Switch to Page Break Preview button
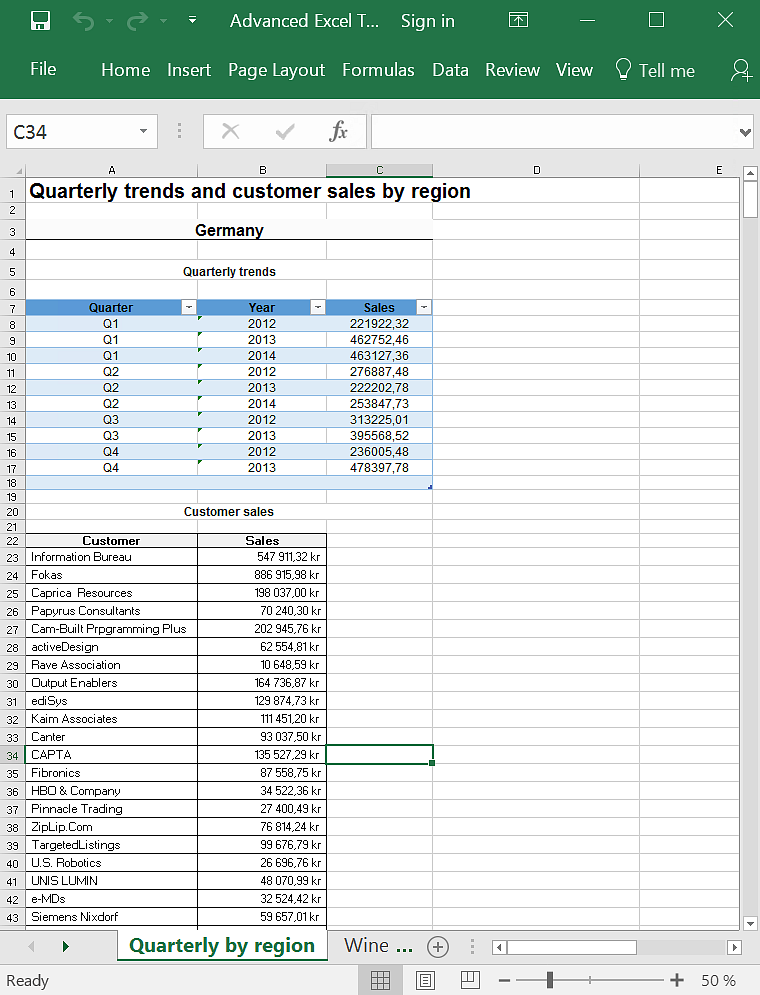 [471, 979]
